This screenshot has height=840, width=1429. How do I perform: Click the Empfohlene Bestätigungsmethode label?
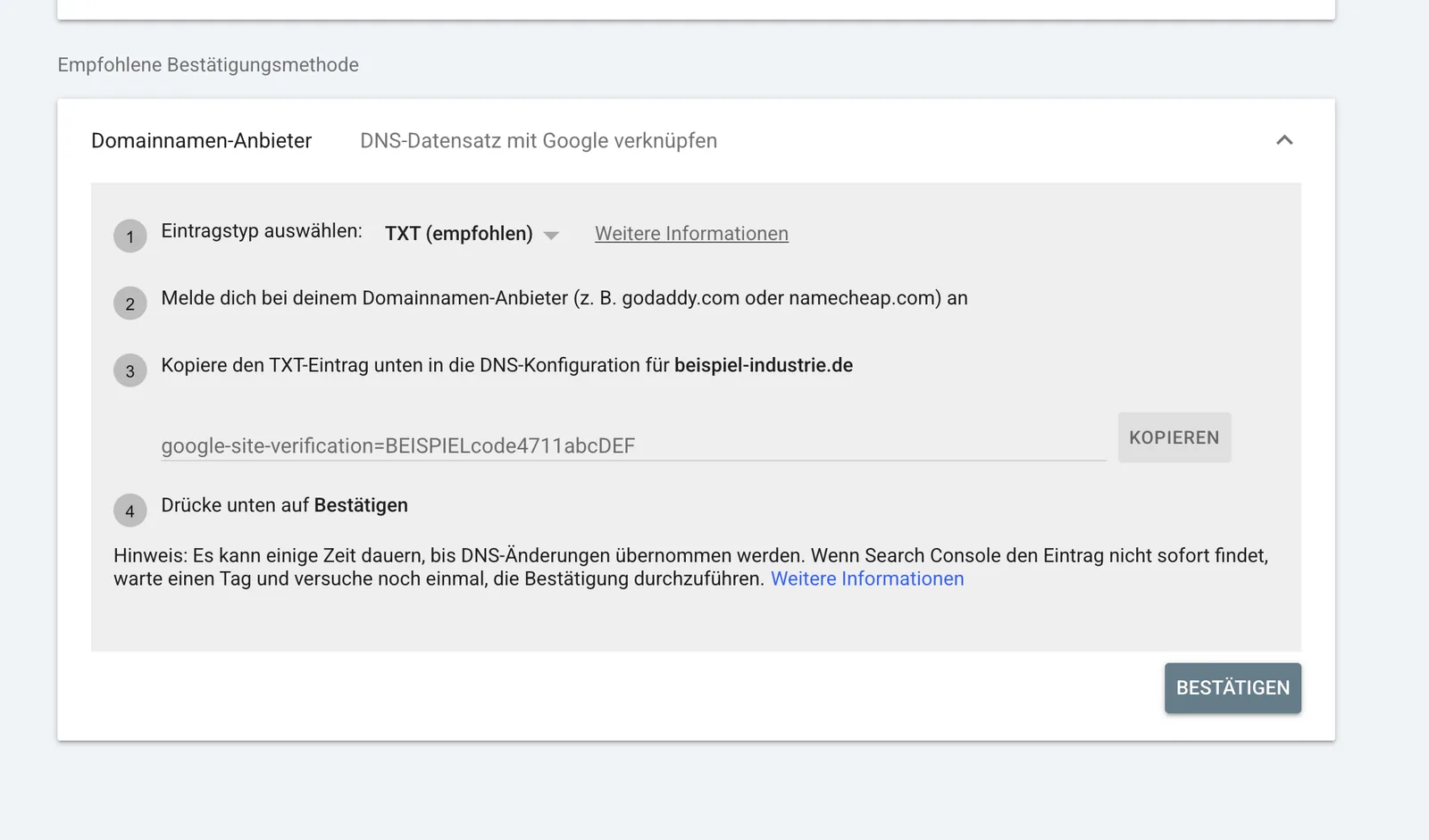208,65
